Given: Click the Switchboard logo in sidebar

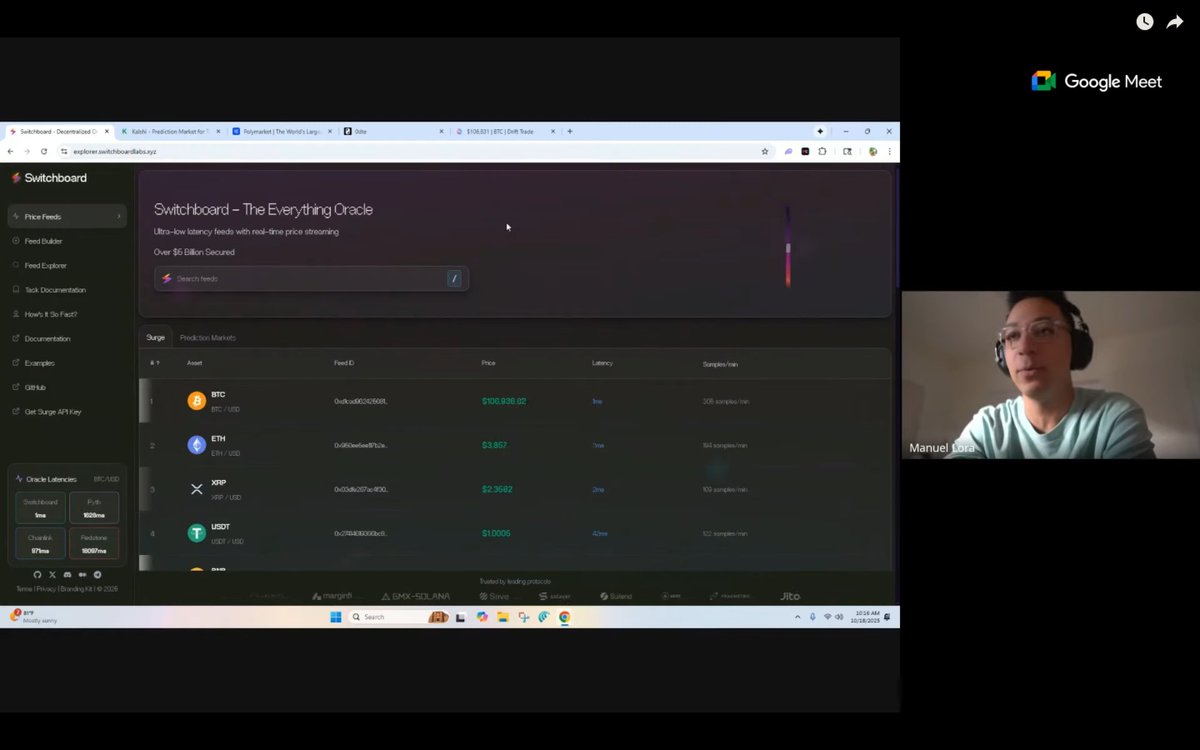Looking at the screenshot, I should [49, 178].
